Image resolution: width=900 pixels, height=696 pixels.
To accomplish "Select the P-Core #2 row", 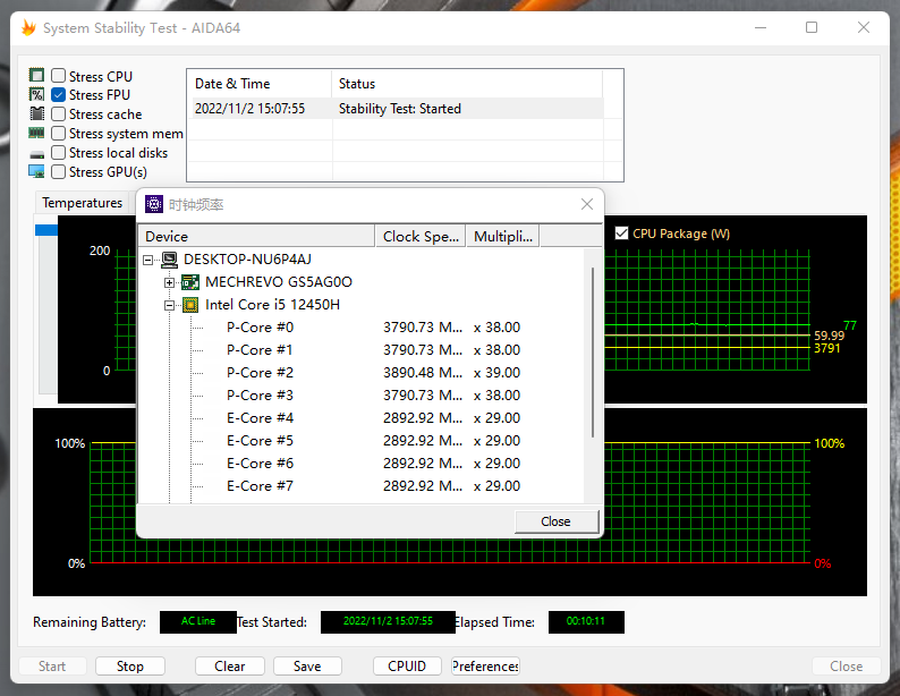I will [260, 373].
